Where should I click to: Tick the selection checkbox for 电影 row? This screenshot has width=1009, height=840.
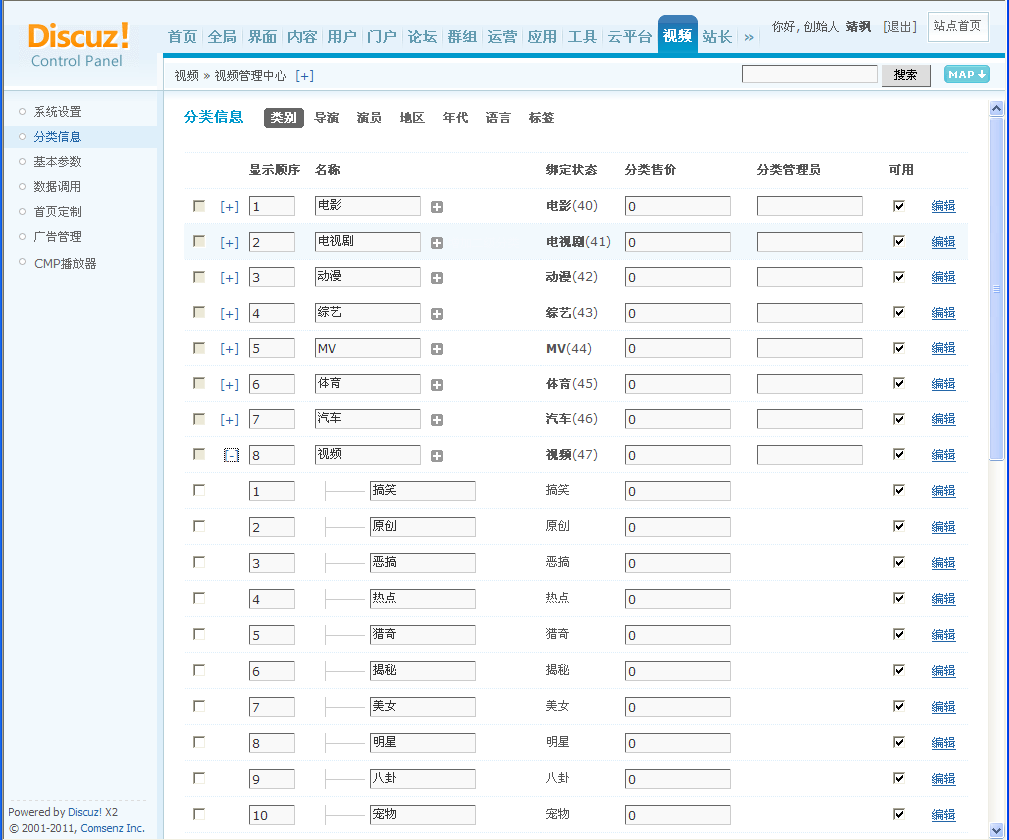[199, 206]
